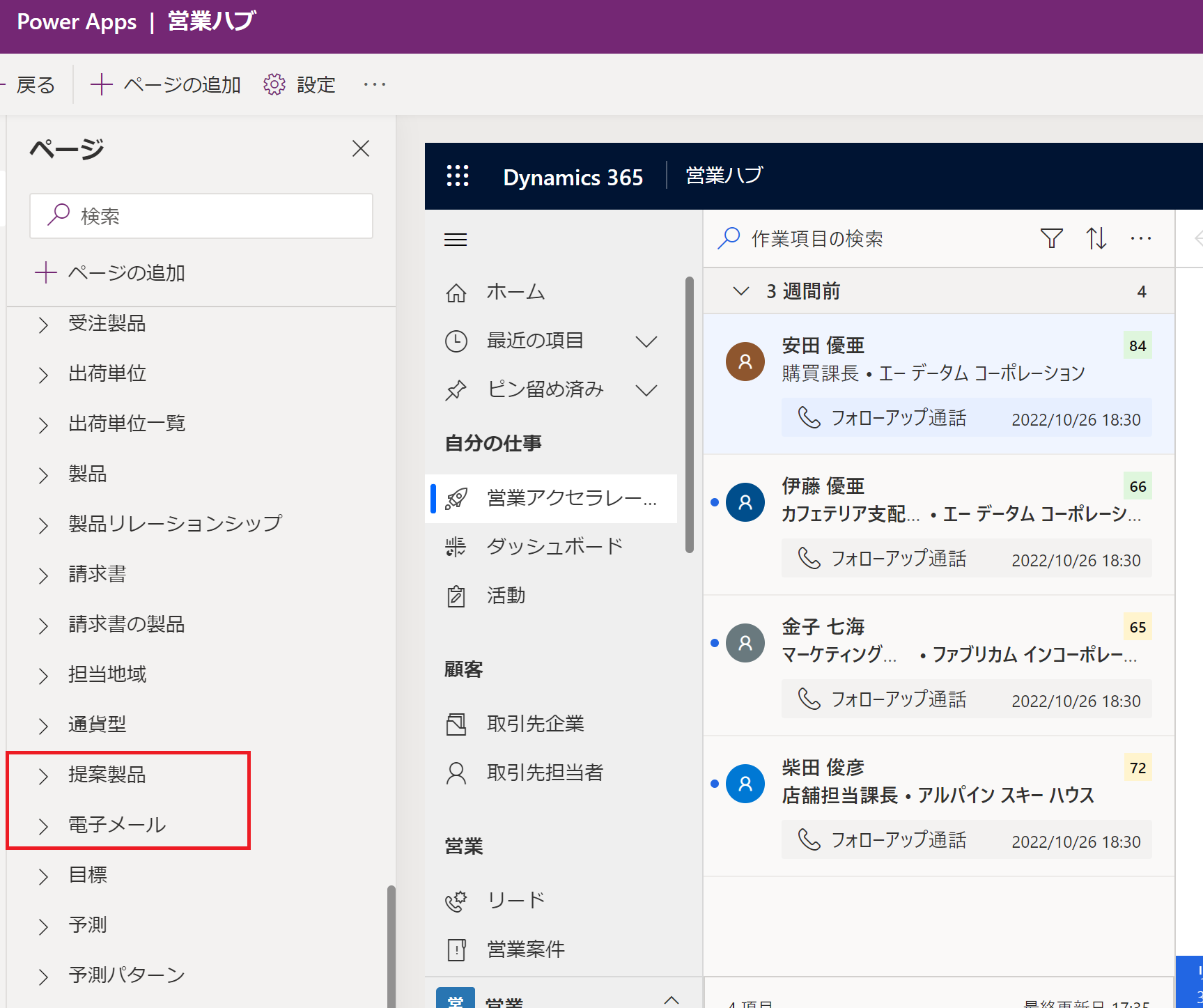The height and width of the screenshot is (1008, 1203).
Task: Open フォローアップ通話 for 柴田 俊彦
Action: click(967, 840)
